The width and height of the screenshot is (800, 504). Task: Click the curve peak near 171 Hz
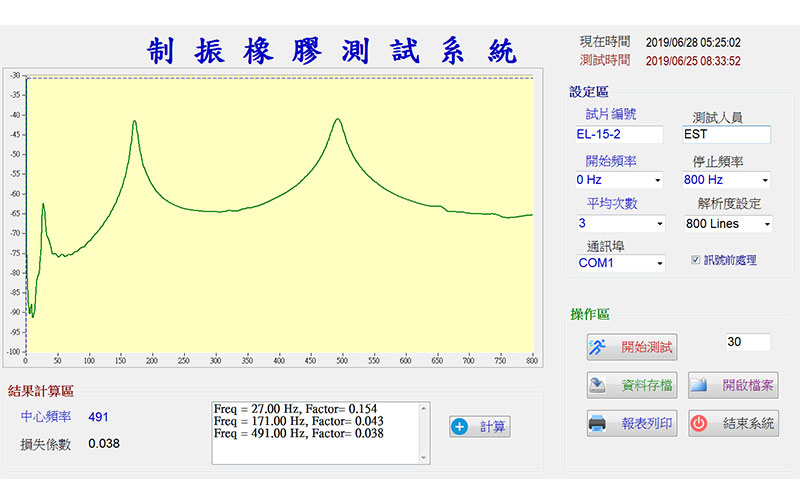(134, 122)
